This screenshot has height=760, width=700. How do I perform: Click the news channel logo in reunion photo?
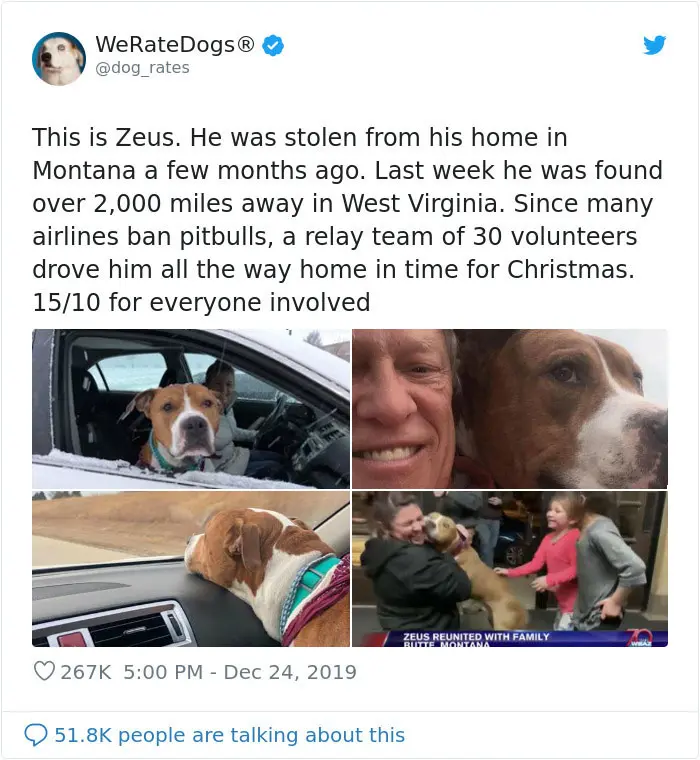coord(640,638)
